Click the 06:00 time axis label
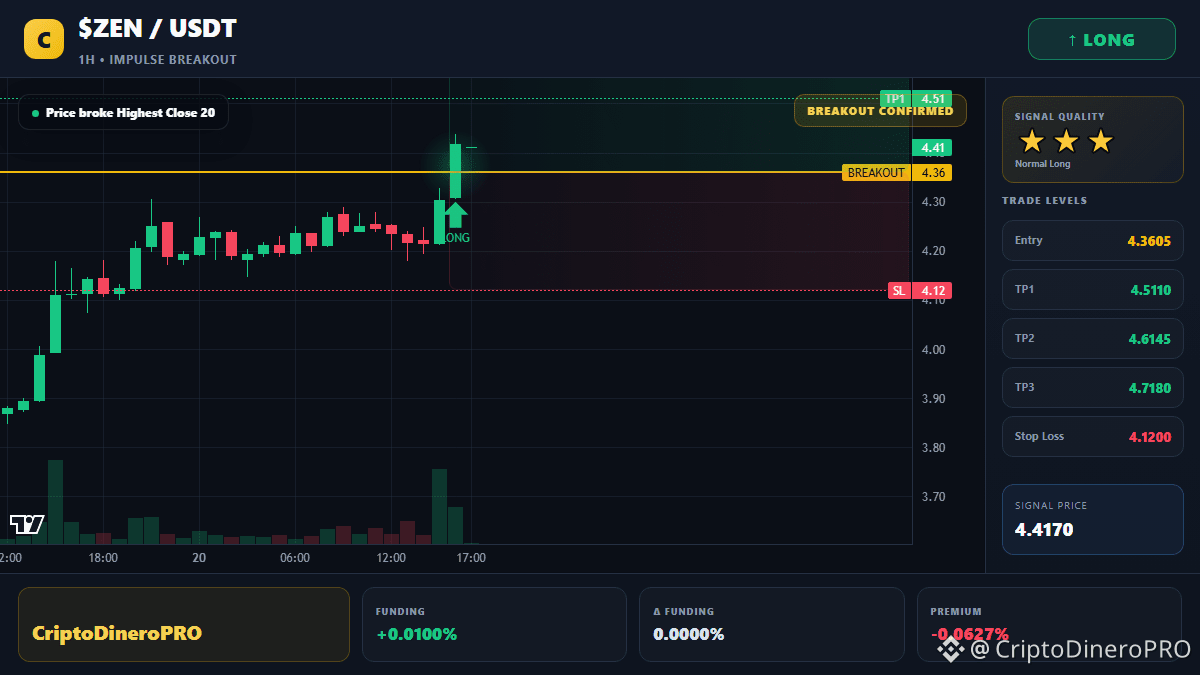The height and width of the screenshot is (675, 1200). pos(295,558)
